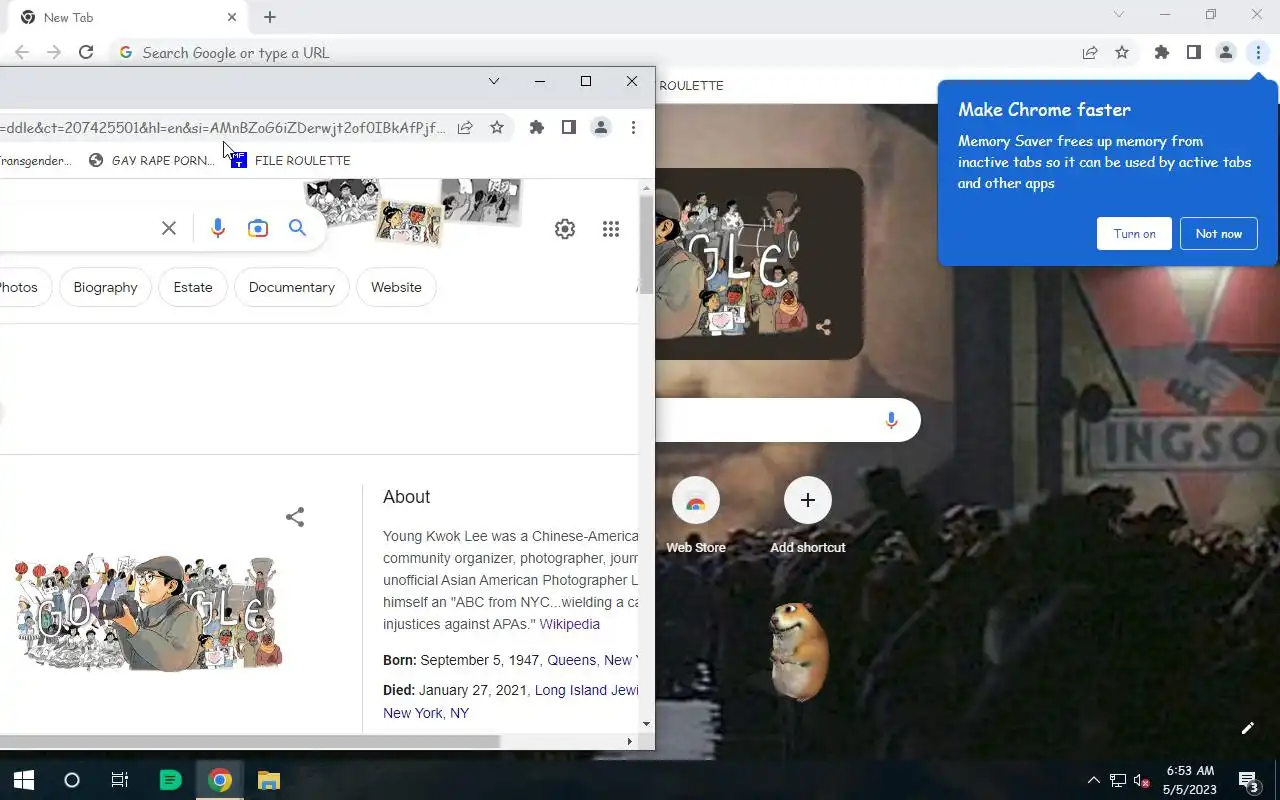1280x800 pixels.
Task: Click the Chrome icon in taskbar
Action: [x=220, y=780]
